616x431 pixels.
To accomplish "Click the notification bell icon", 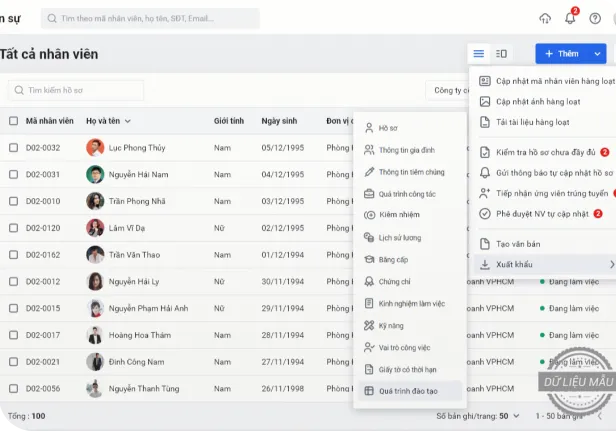I will coord(570,18).
